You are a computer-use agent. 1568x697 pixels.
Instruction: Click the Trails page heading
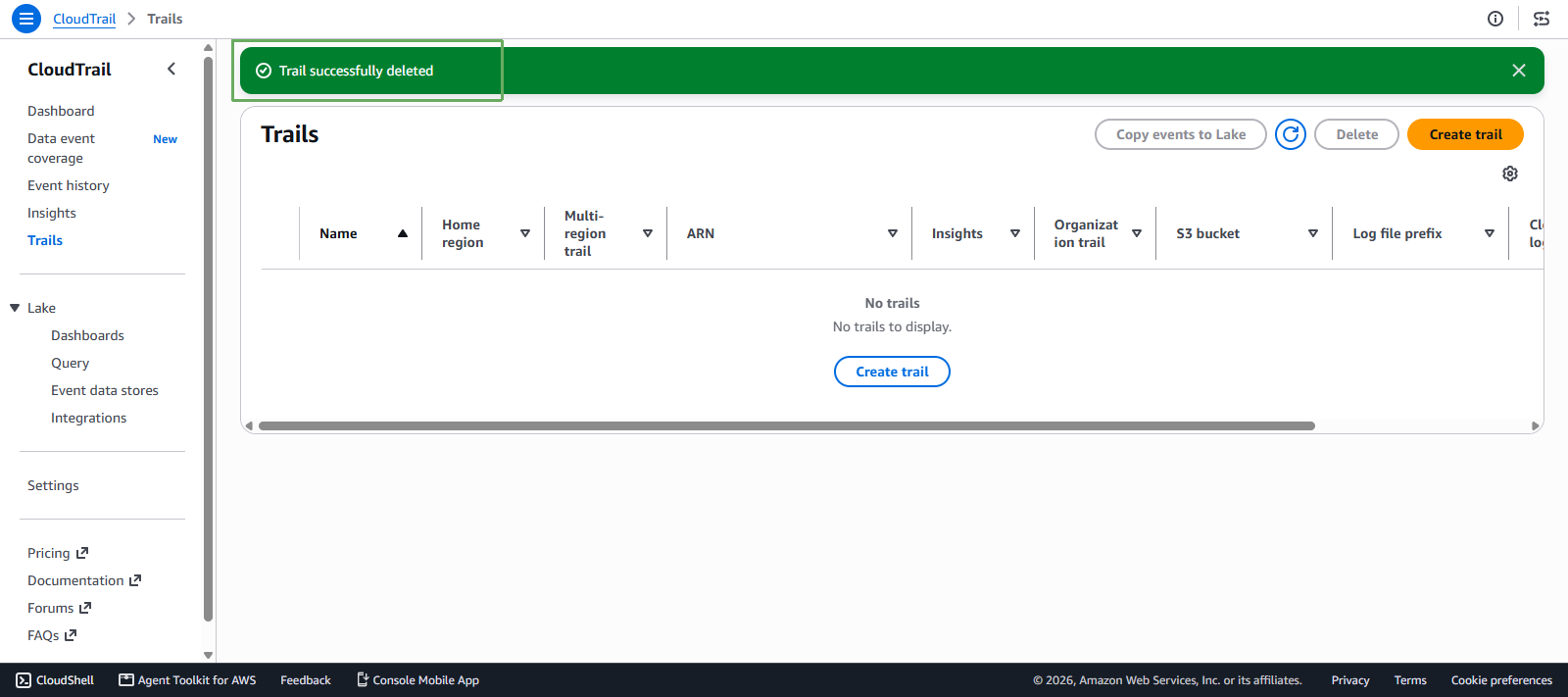tap(290, 134)
